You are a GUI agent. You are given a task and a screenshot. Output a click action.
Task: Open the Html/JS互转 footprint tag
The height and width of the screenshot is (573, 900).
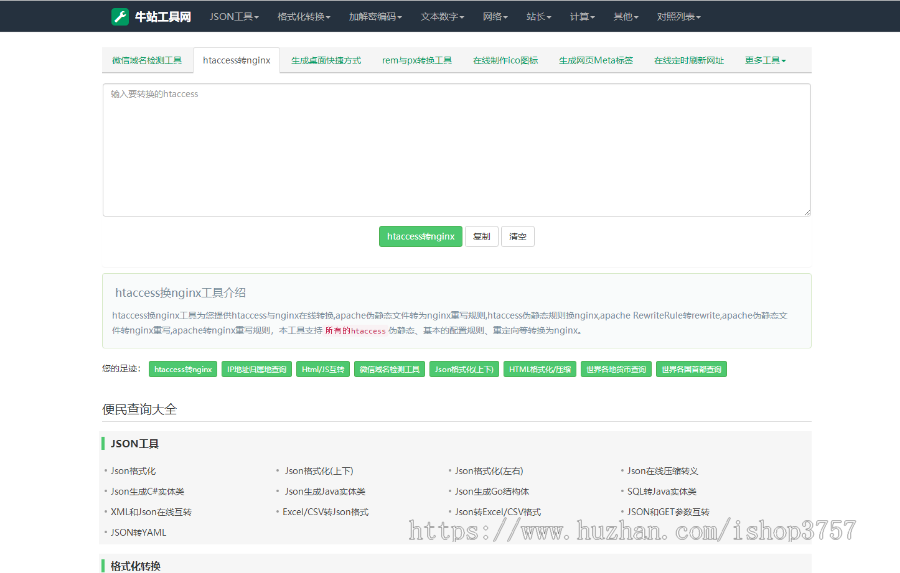click(323, 369)
